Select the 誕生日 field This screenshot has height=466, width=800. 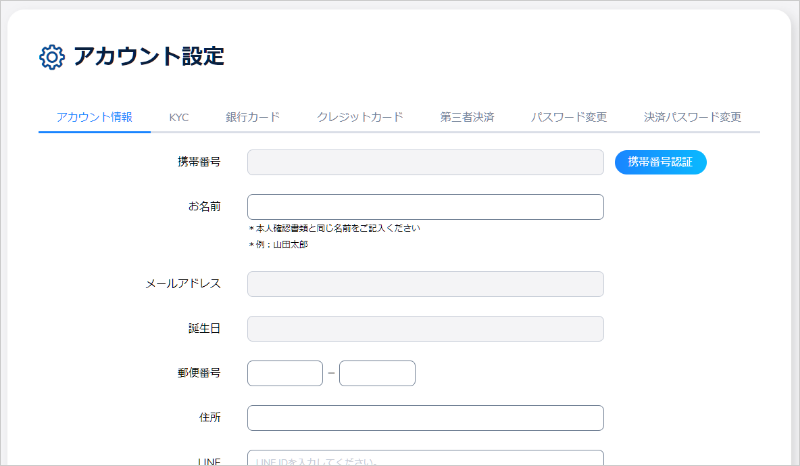tap(425, 329)
